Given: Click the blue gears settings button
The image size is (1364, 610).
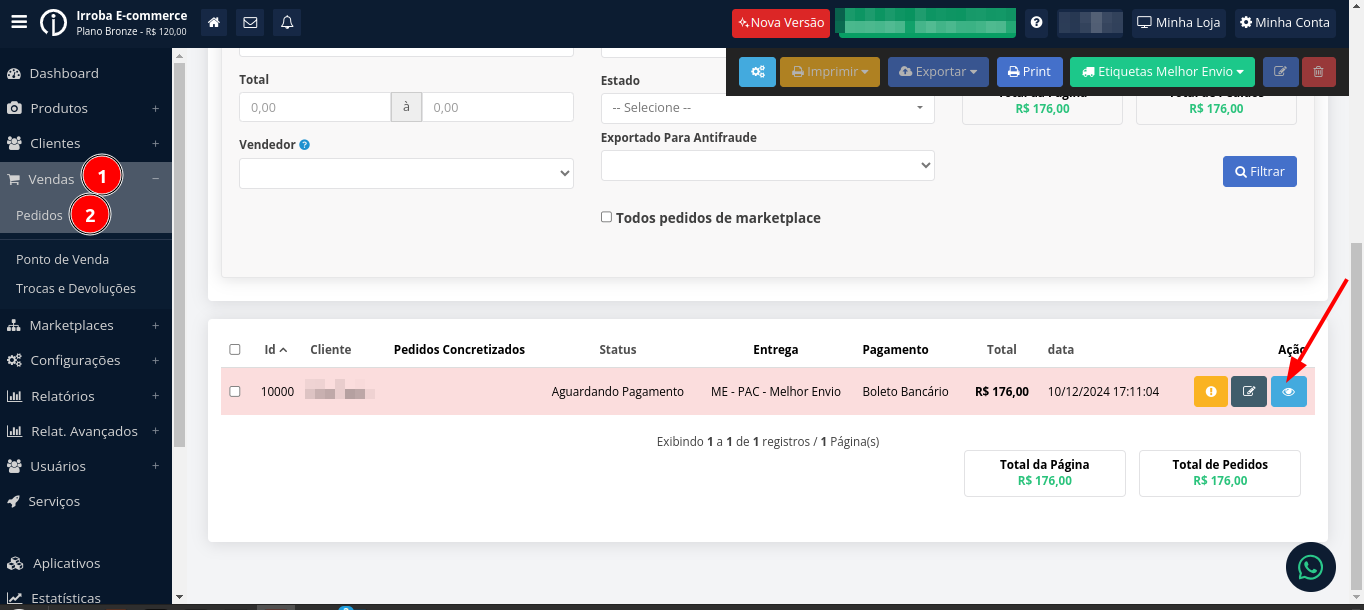Looking at the screenshot, I should pyautogui.click(x=757, y=72).
